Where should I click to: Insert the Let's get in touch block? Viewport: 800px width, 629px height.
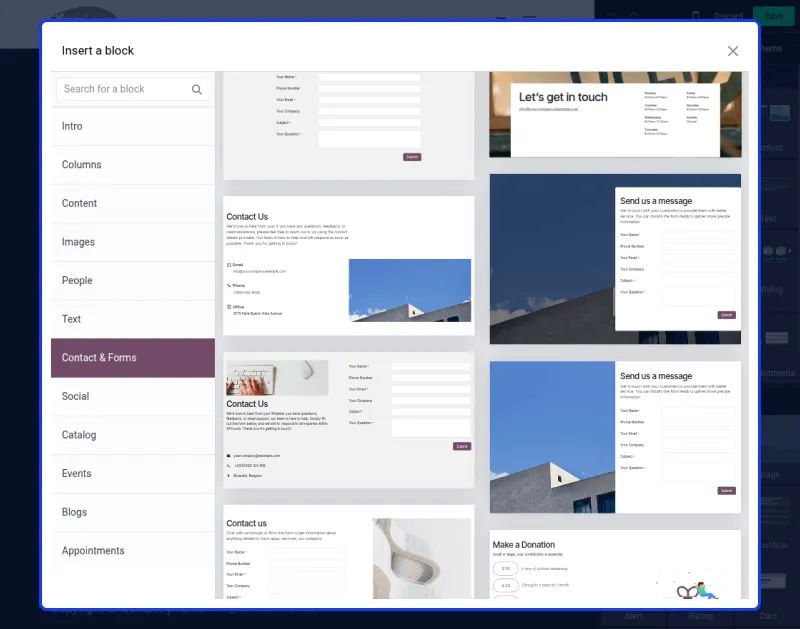point(615,115)
